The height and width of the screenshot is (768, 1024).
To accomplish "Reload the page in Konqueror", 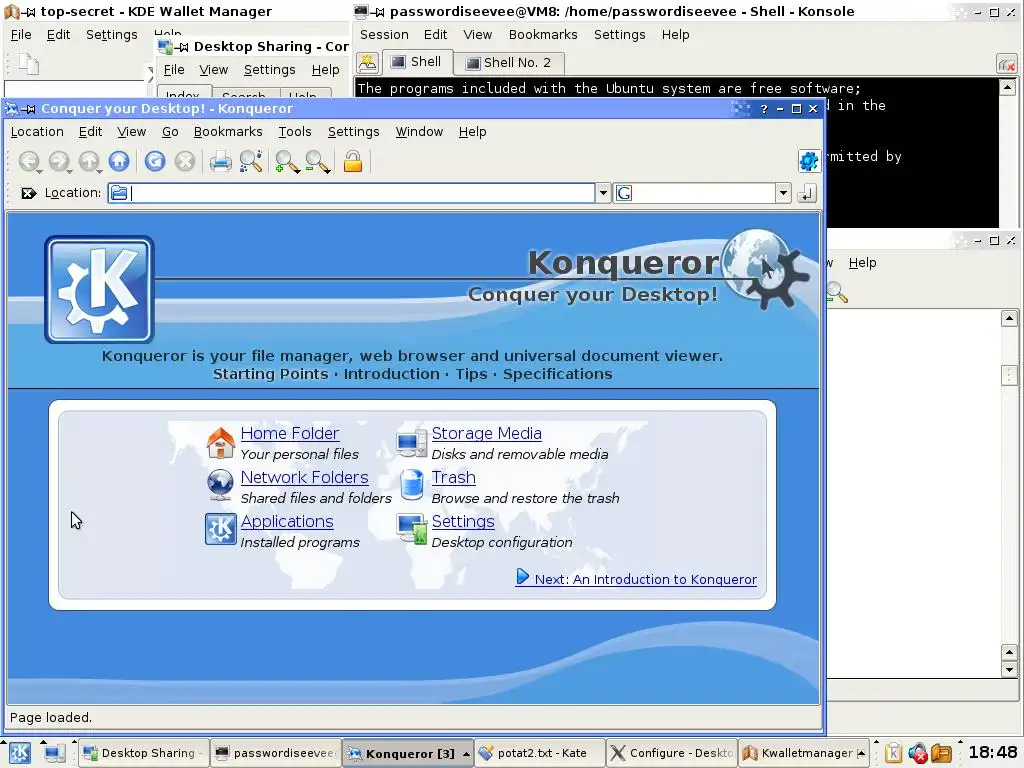I will coord(155,161).
